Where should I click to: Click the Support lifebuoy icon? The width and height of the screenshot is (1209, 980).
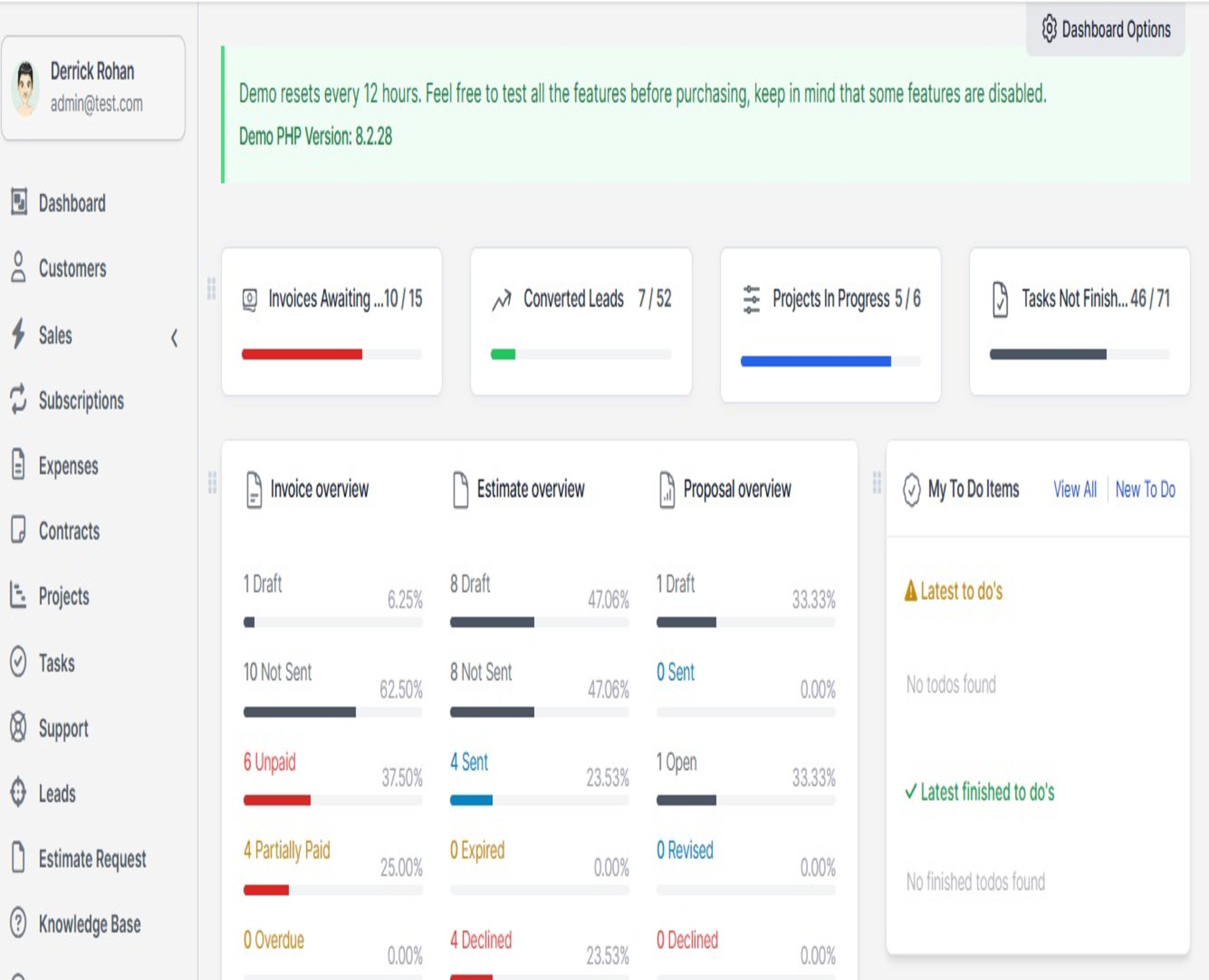point(19,727)
